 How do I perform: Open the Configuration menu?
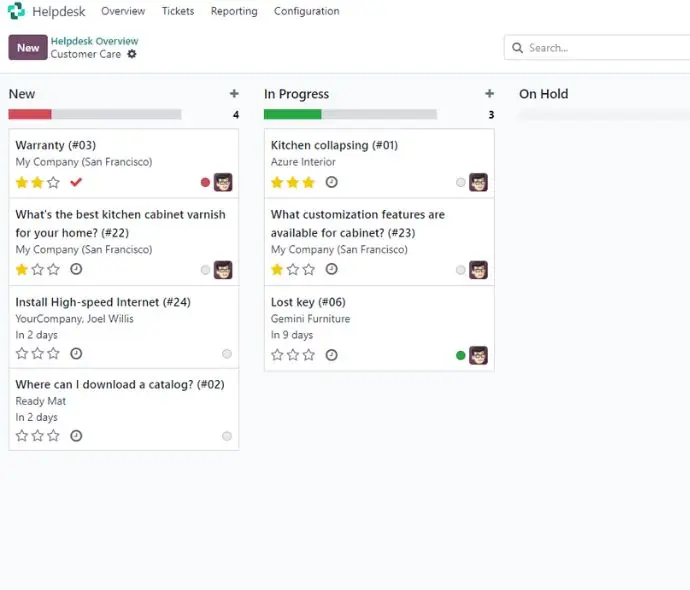(x=307, y=11)
